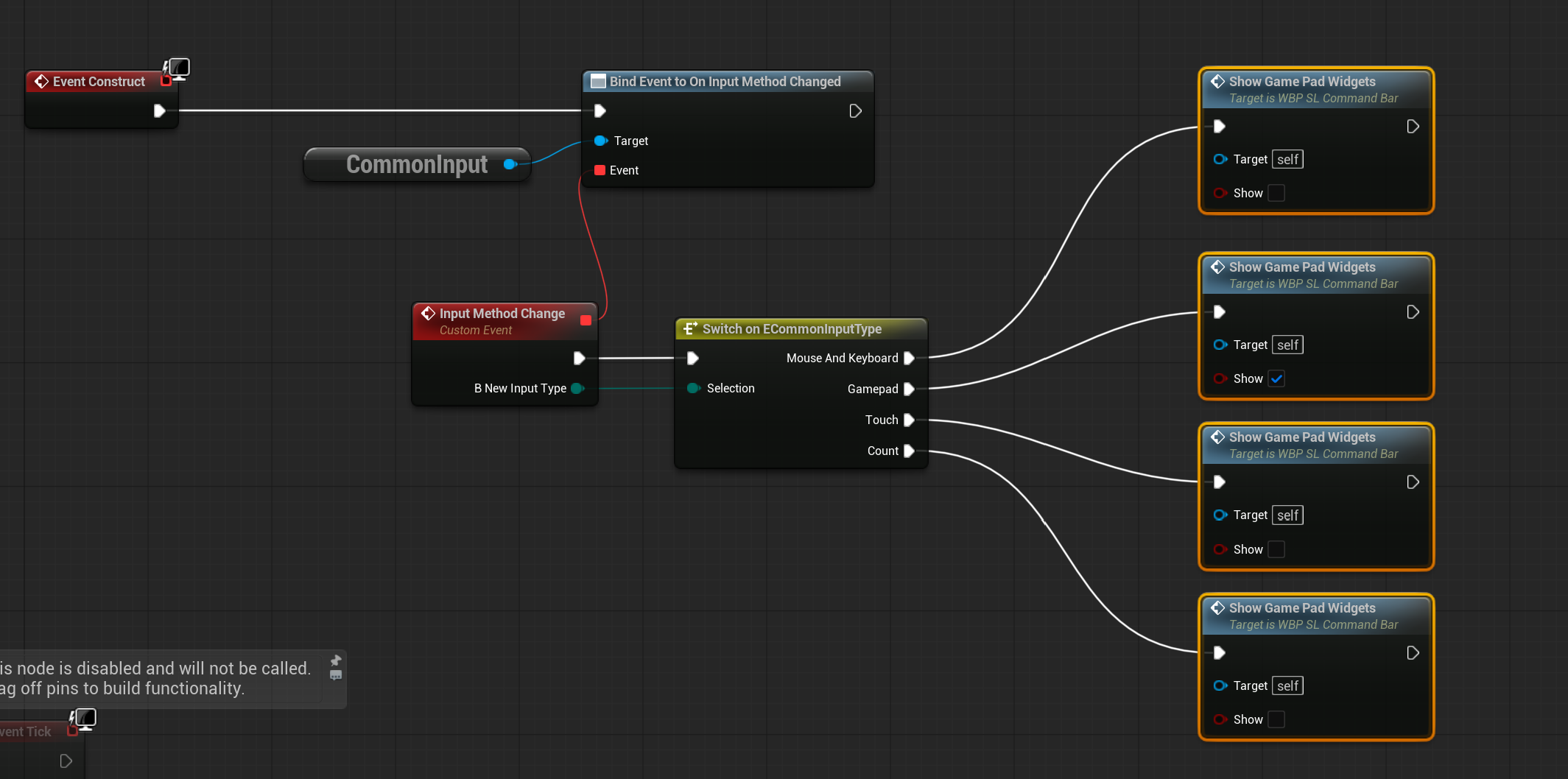Image resolution: width=1568 pixels, height=779 pixels.
Task: Click self field on fourth Show Game Pad Widgets
Action: coord(1287,685)
